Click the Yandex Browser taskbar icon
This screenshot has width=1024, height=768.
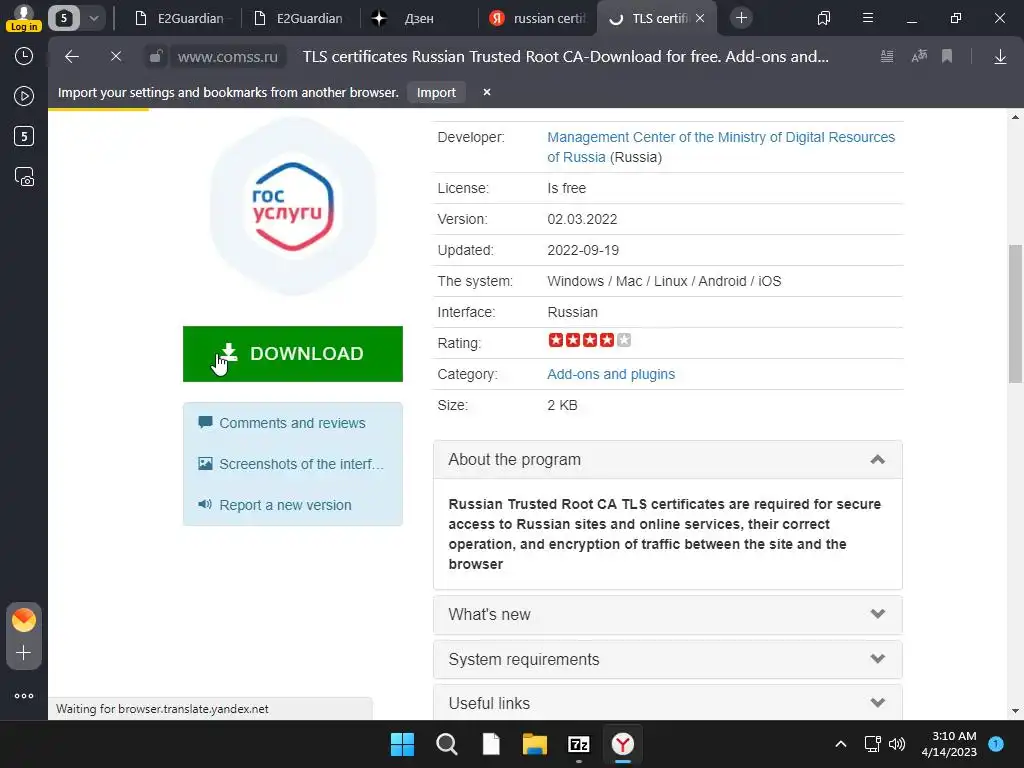[623, 744]
